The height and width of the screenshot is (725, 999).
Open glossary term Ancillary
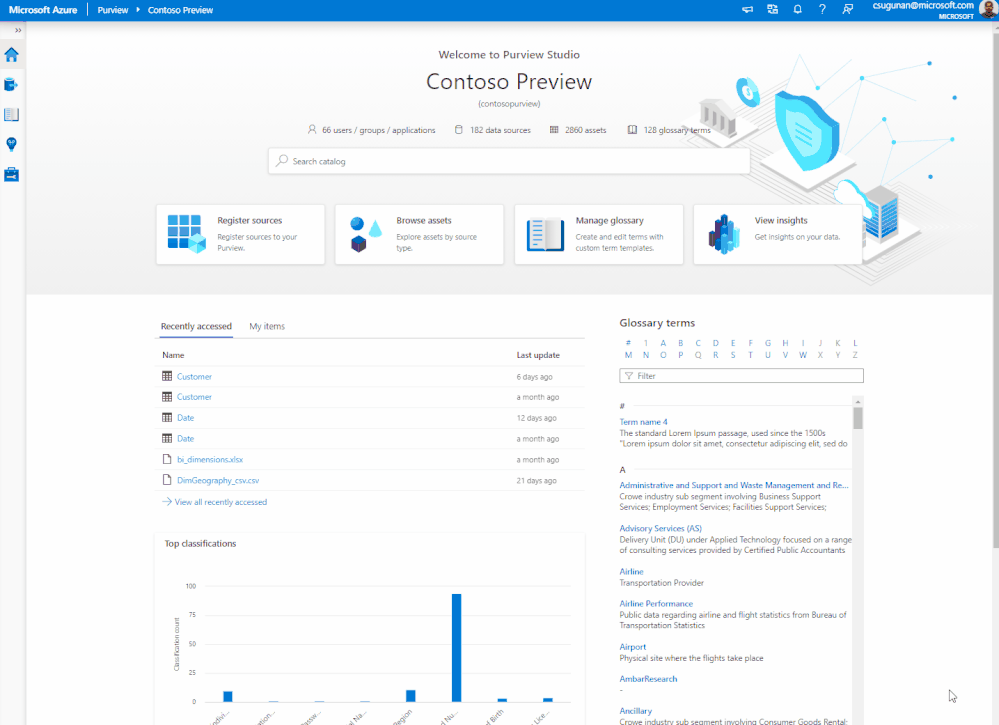click(x=636, y=711)
